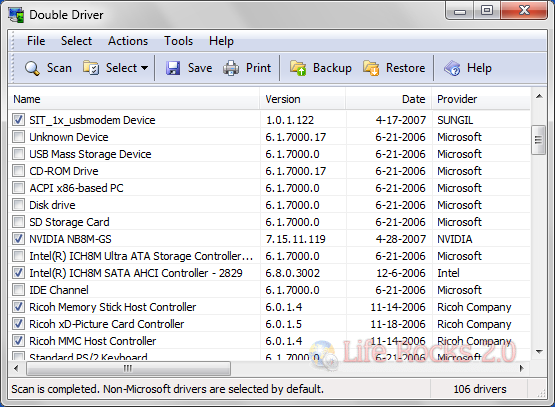Viewport: 555px width, 407px height.
Task: Uncheck Ricoh Memory Stick Host Controller checkbox
Action: [18, 306]
